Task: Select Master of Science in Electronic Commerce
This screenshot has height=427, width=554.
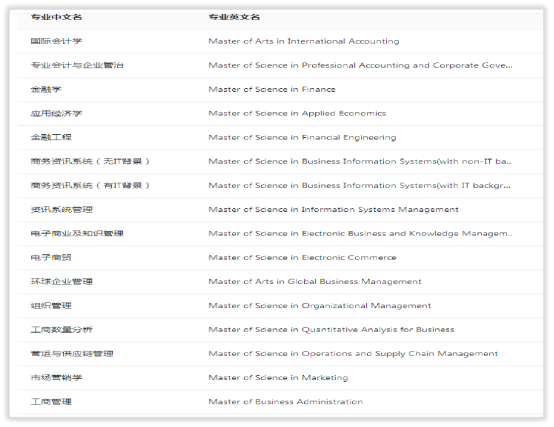Action: (302, 257)
